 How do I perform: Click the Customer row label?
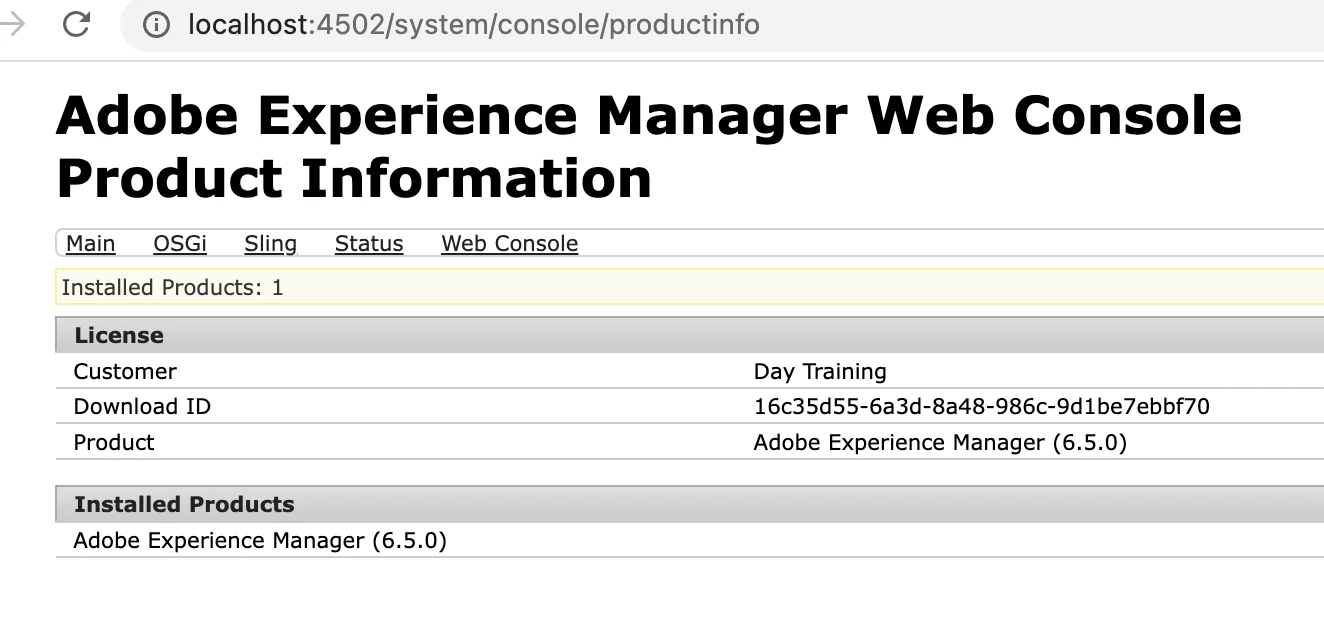click(125, 372)
